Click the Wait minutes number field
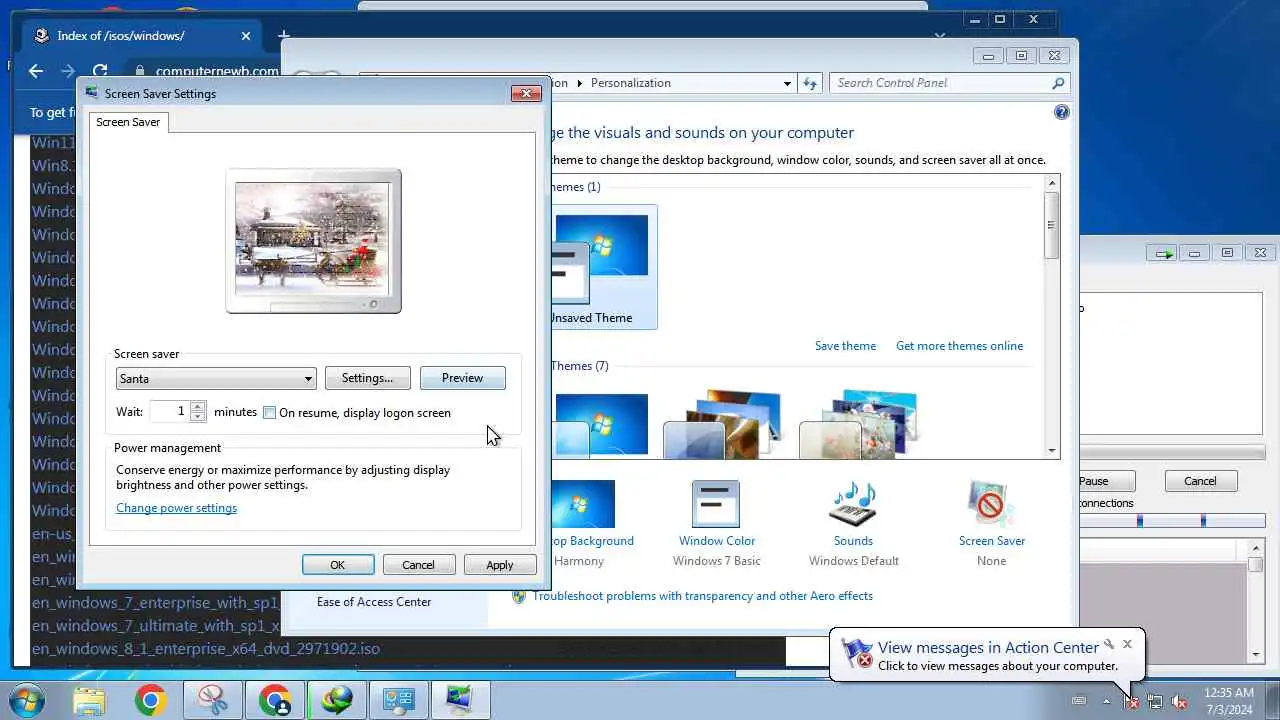The width and height of the screenshot is (1280, 720). tap(170, 412)
